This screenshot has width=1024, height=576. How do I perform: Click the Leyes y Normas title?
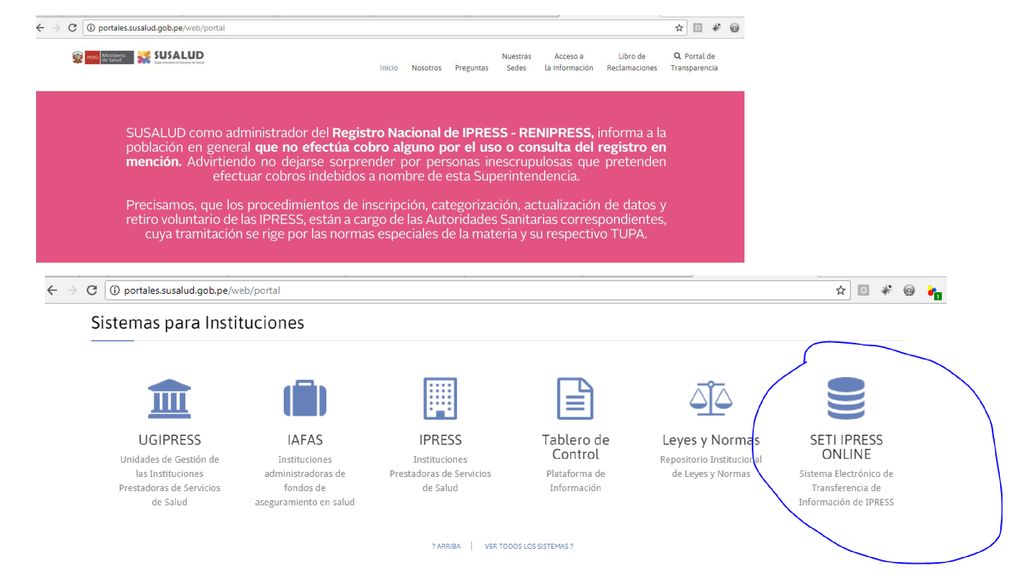pos(711,440)
